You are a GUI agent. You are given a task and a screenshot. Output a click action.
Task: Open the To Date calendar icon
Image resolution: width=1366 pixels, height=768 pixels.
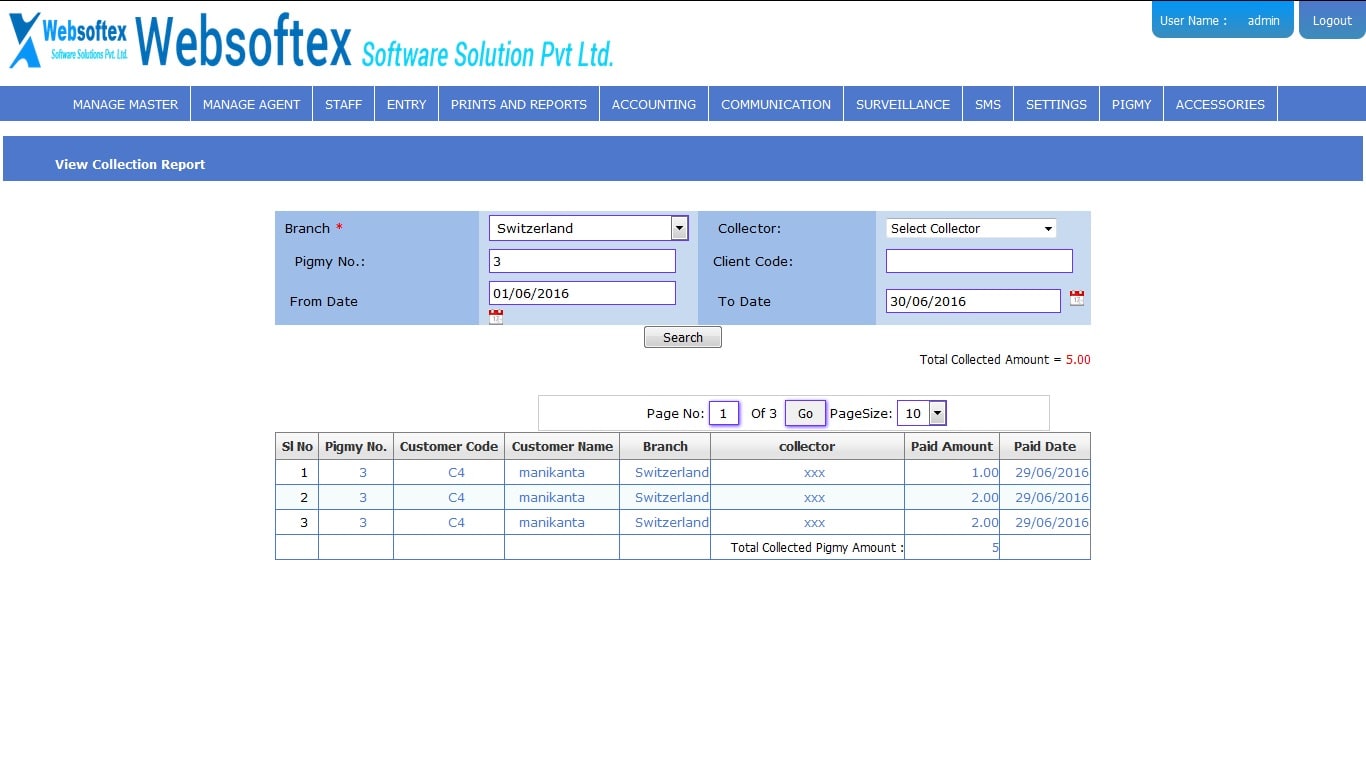click(1077, 298)
